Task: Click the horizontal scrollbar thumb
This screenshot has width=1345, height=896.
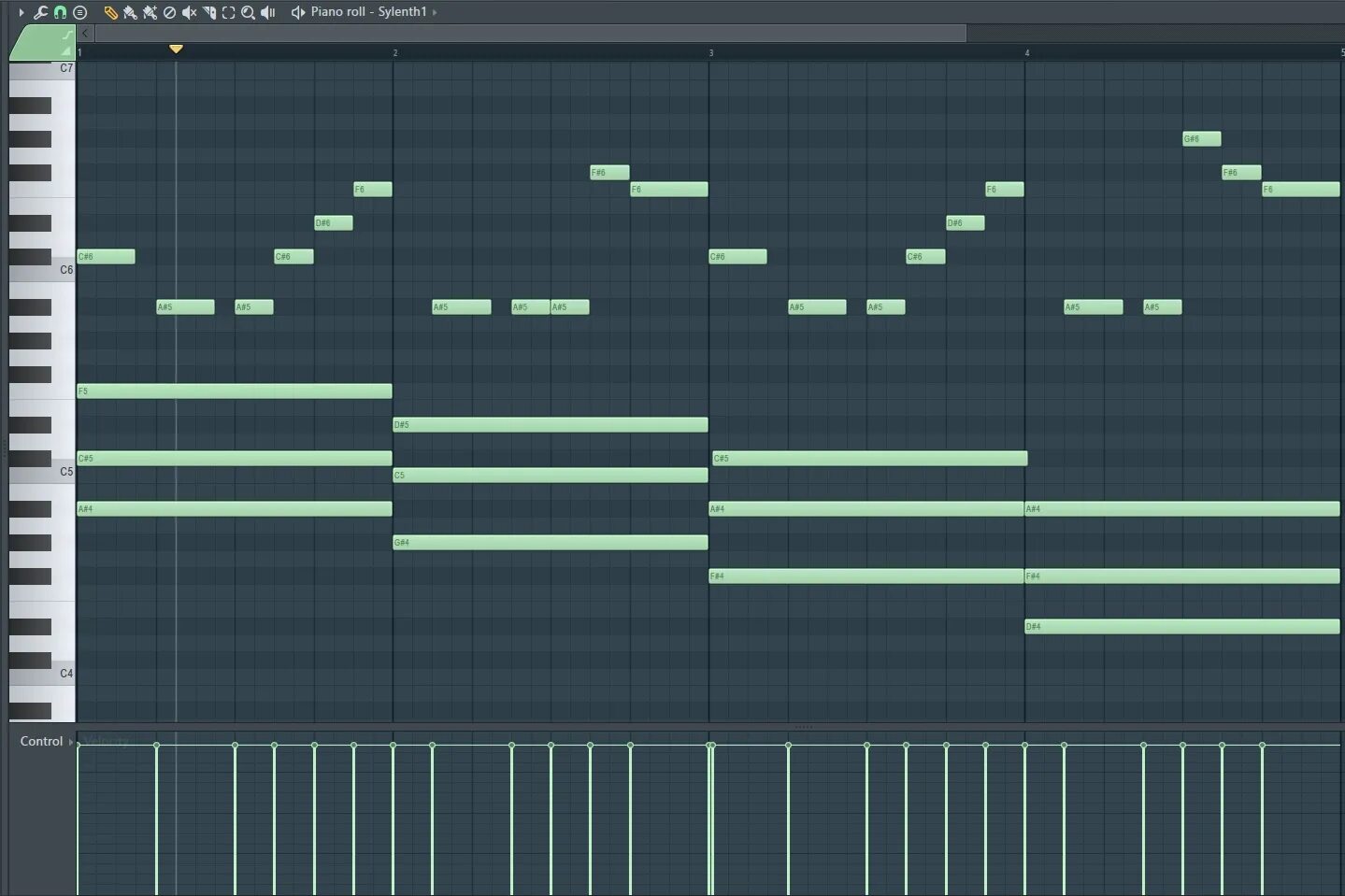Action: 530,33
